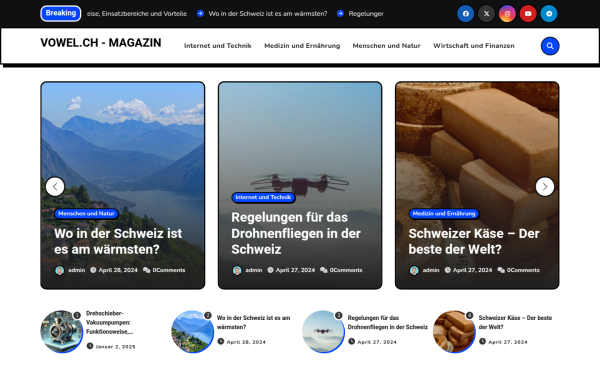Open slider article Wo in der Schweiz wärmsten

tap(118, 241)
